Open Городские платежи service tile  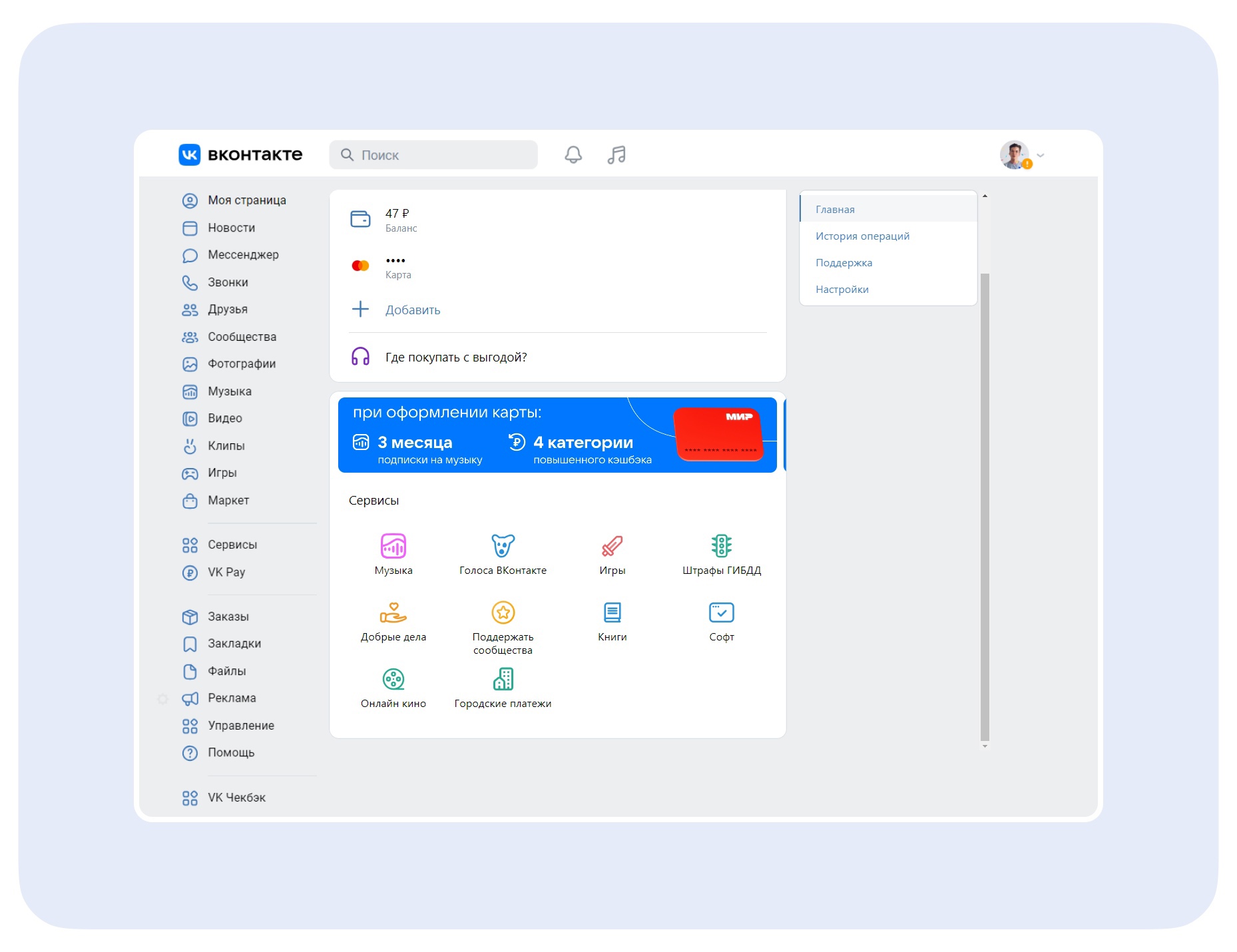503,688
